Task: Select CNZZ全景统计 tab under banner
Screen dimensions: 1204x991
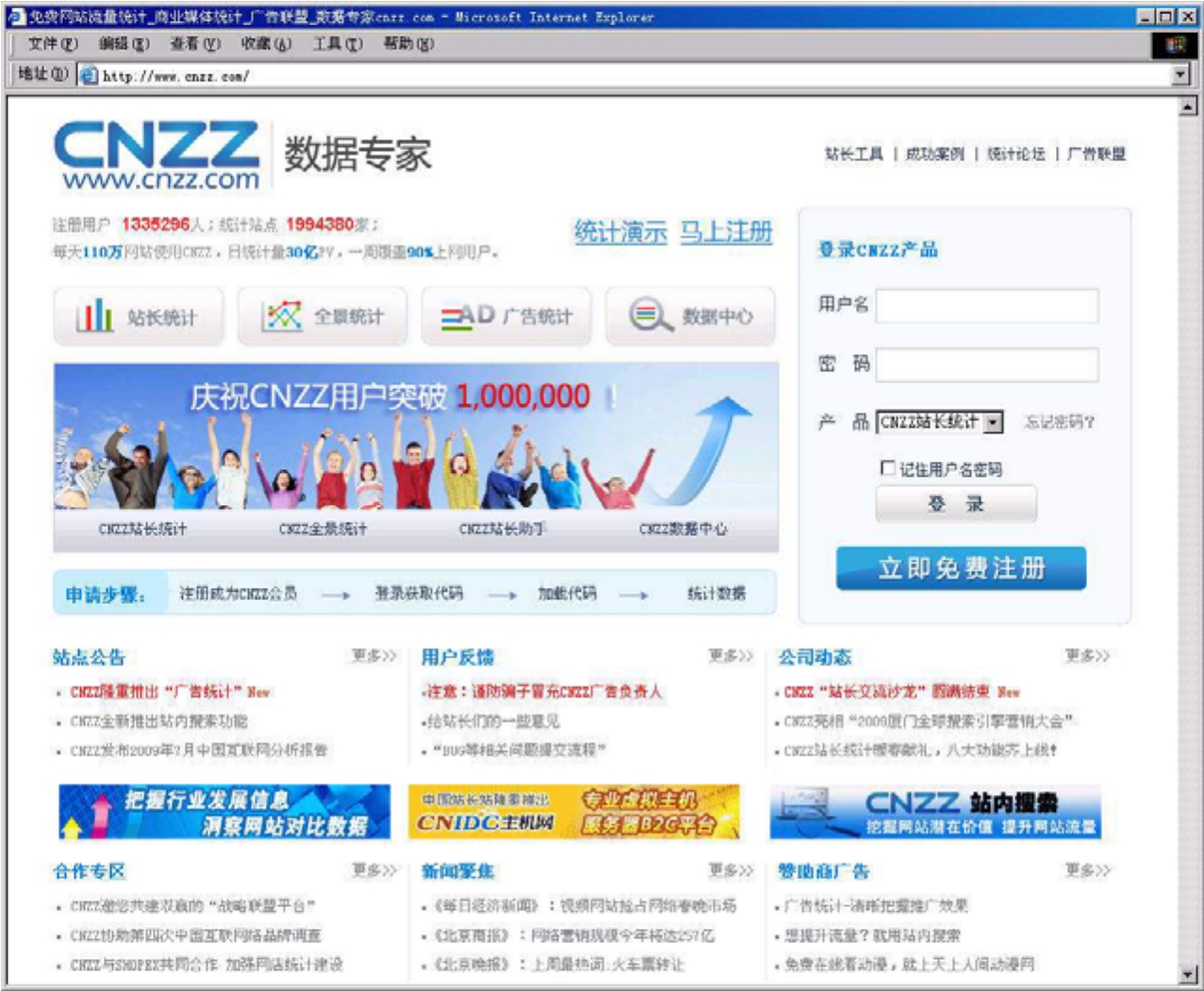Action: (x=323, y=529)
